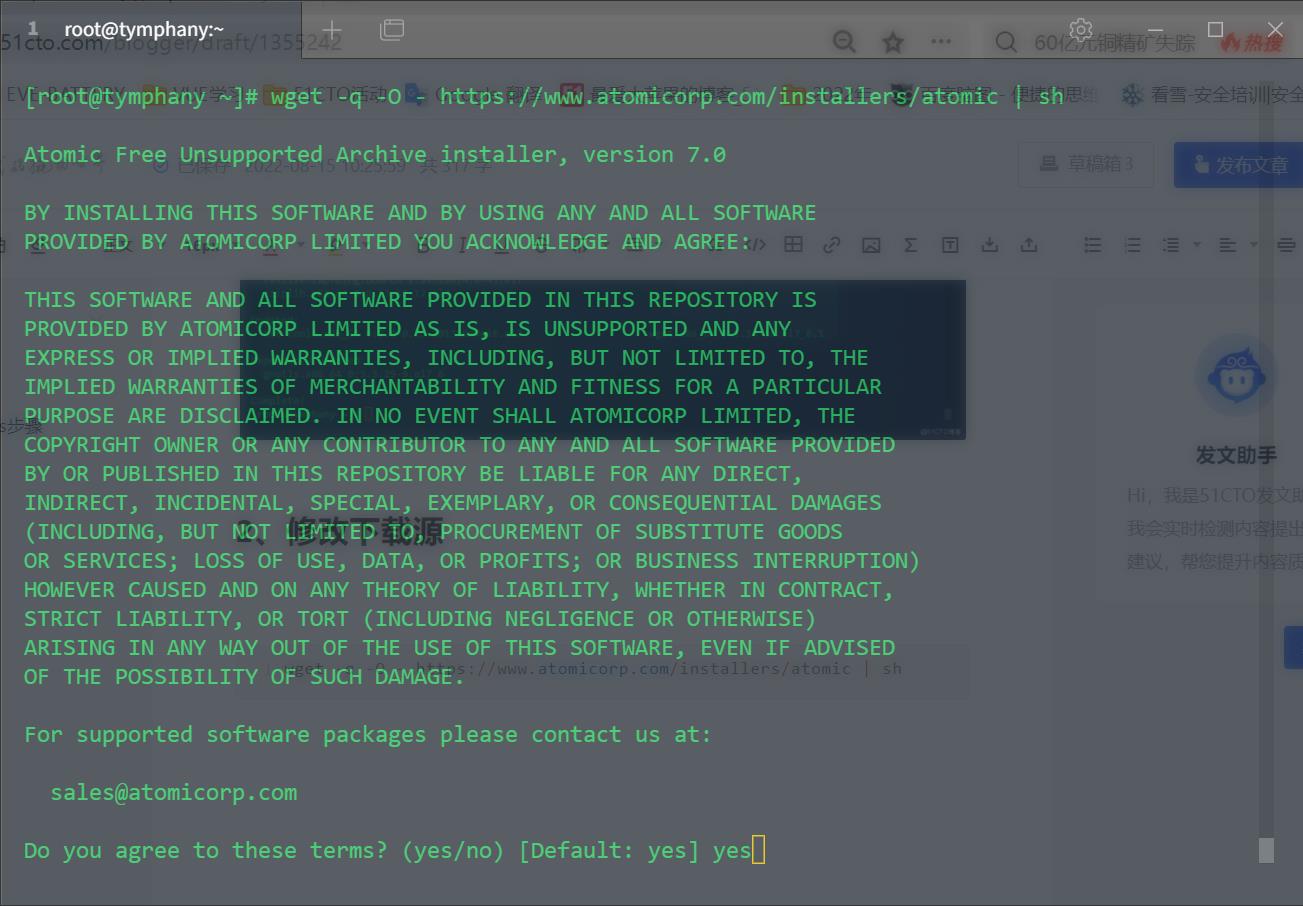Expand text alignment dropdown arrow in editor
Image resolution: width=1303 pixels, height=906 pixels.
point(1253,244)
